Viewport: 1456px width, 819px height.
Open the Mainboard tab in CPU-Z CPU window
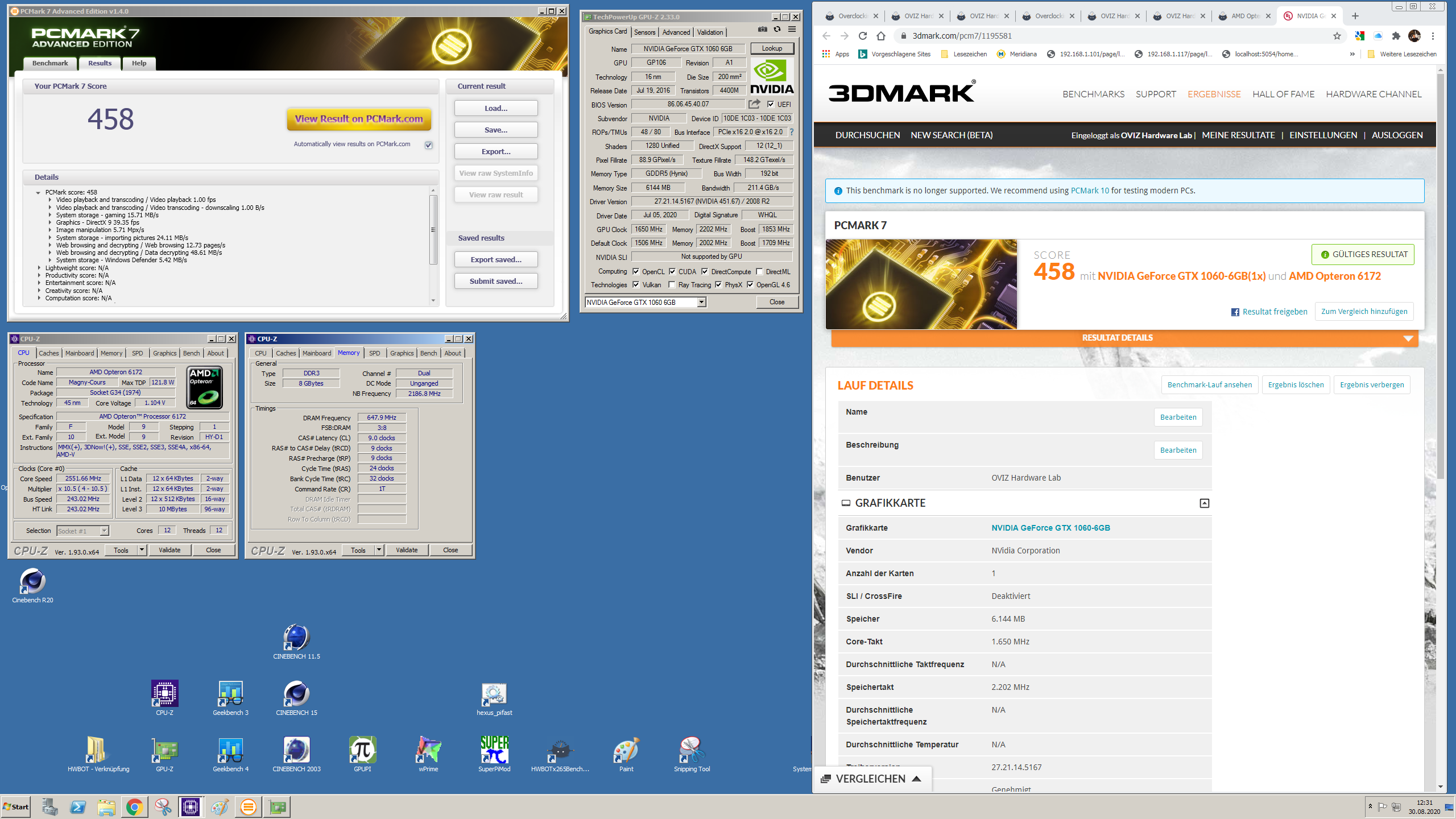80,353
